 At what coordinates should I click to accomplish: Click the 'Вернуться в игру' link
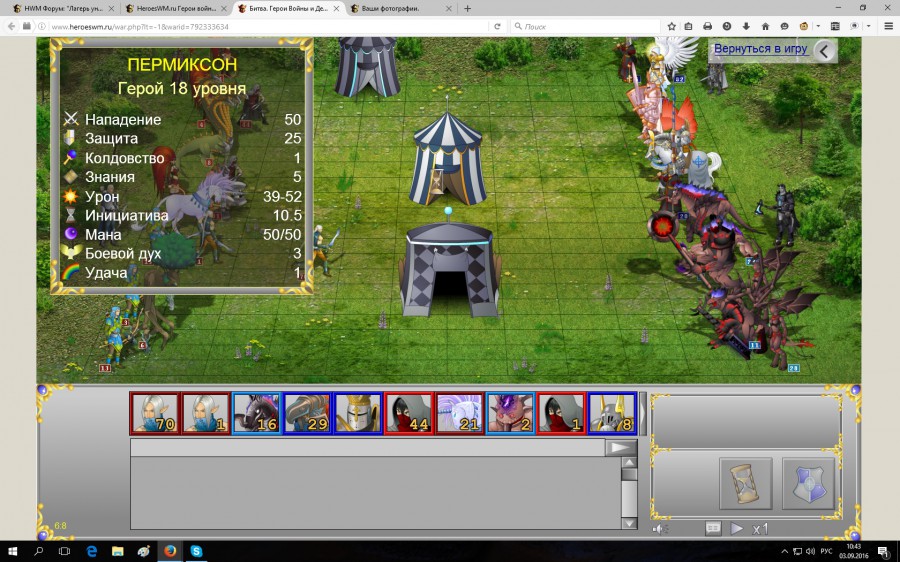pos(761,49)
